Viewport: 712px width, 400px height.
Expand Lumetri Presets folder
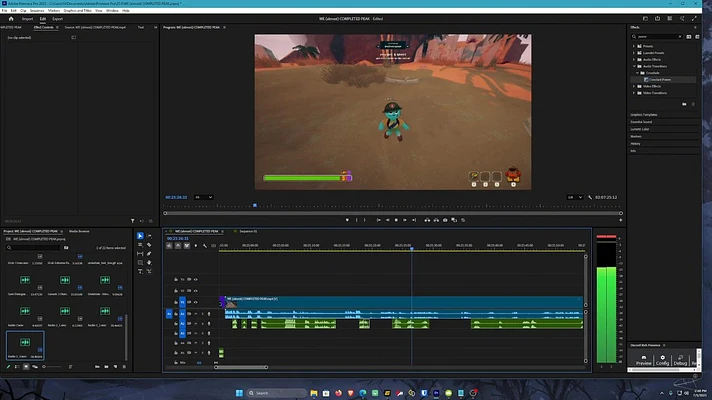click(x=634, y=53)
